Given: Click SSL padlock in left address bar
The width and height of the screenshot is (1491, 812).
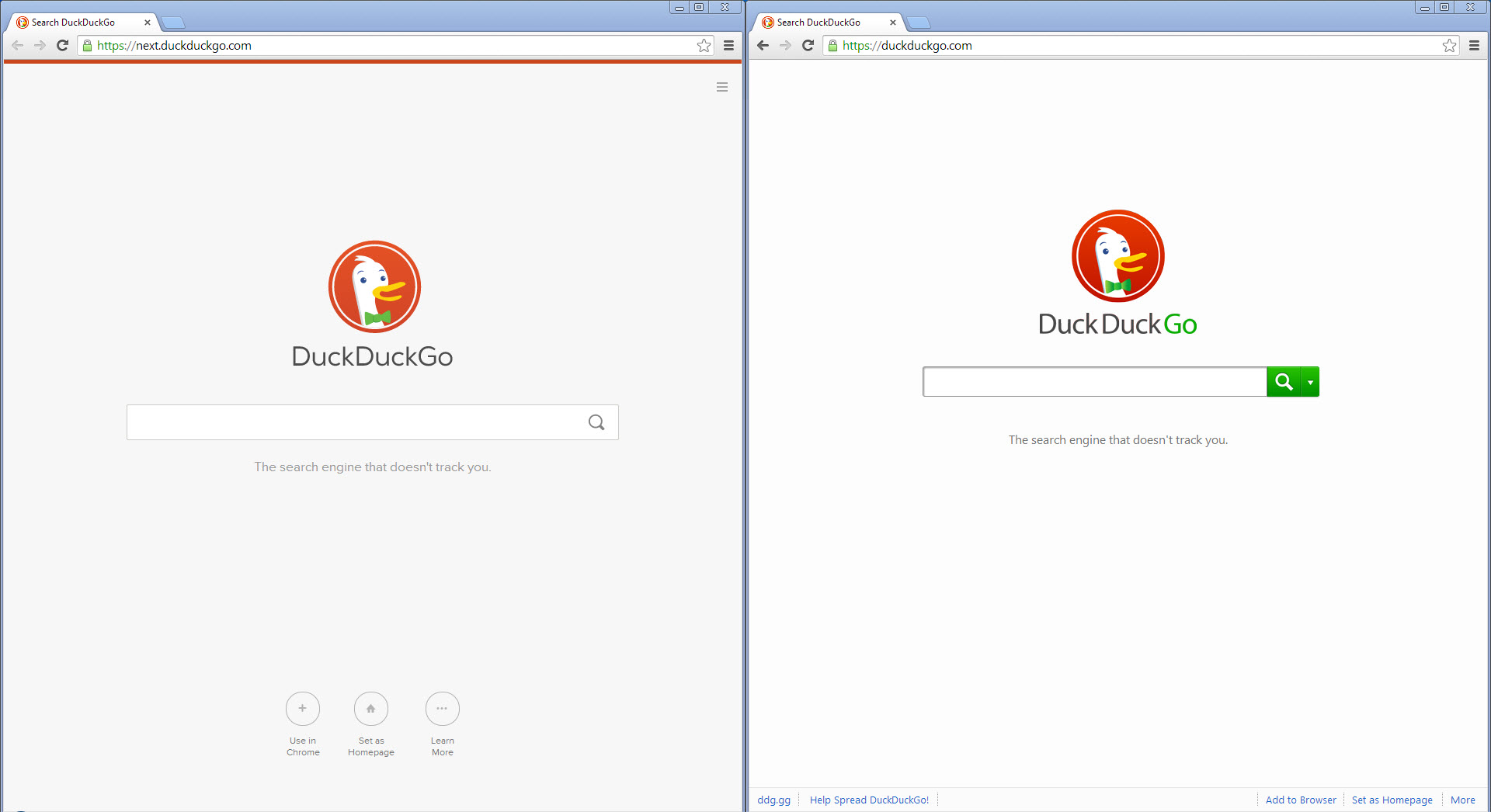Looking at the screenshot, I should pos(88,46).
